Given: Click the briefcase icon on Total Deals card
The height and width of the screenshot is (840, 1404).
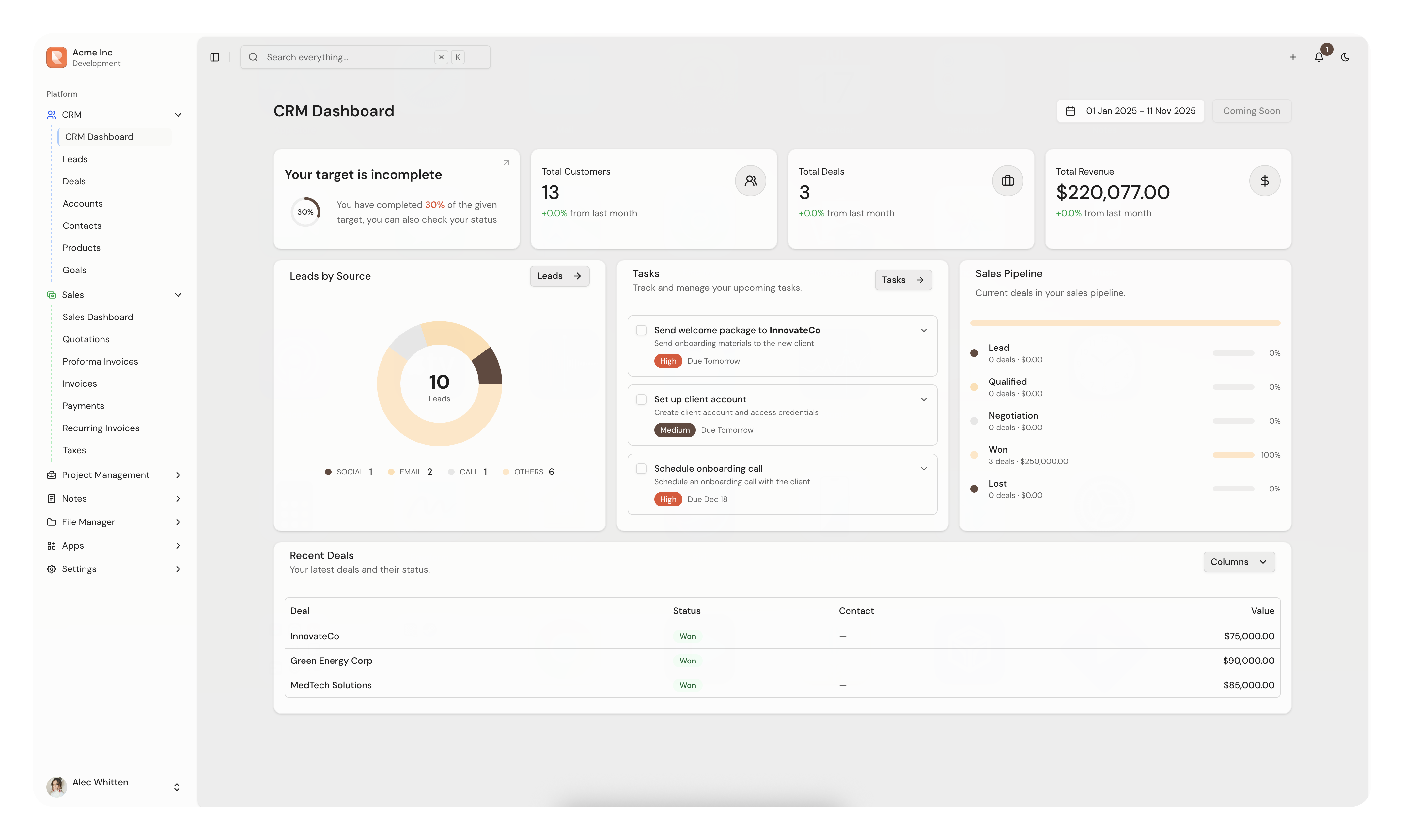Looking at the screenshot, I should pyautogui.click(x=1007, y=180).
